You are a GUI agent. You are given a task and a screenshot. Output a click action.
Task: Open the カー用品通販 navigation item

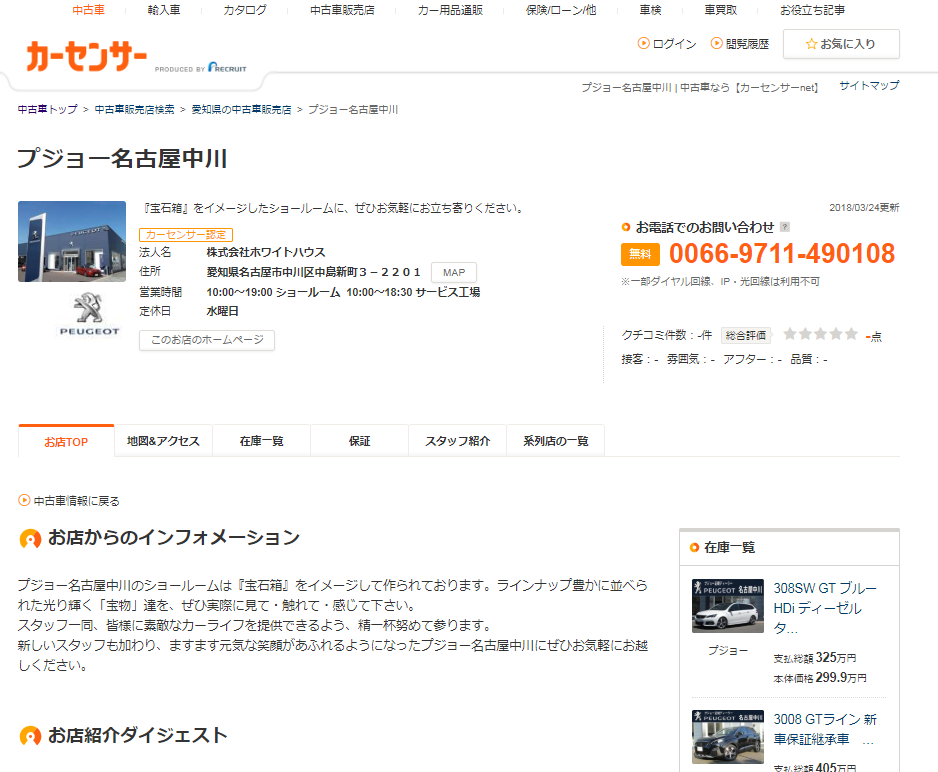[450, 10]
